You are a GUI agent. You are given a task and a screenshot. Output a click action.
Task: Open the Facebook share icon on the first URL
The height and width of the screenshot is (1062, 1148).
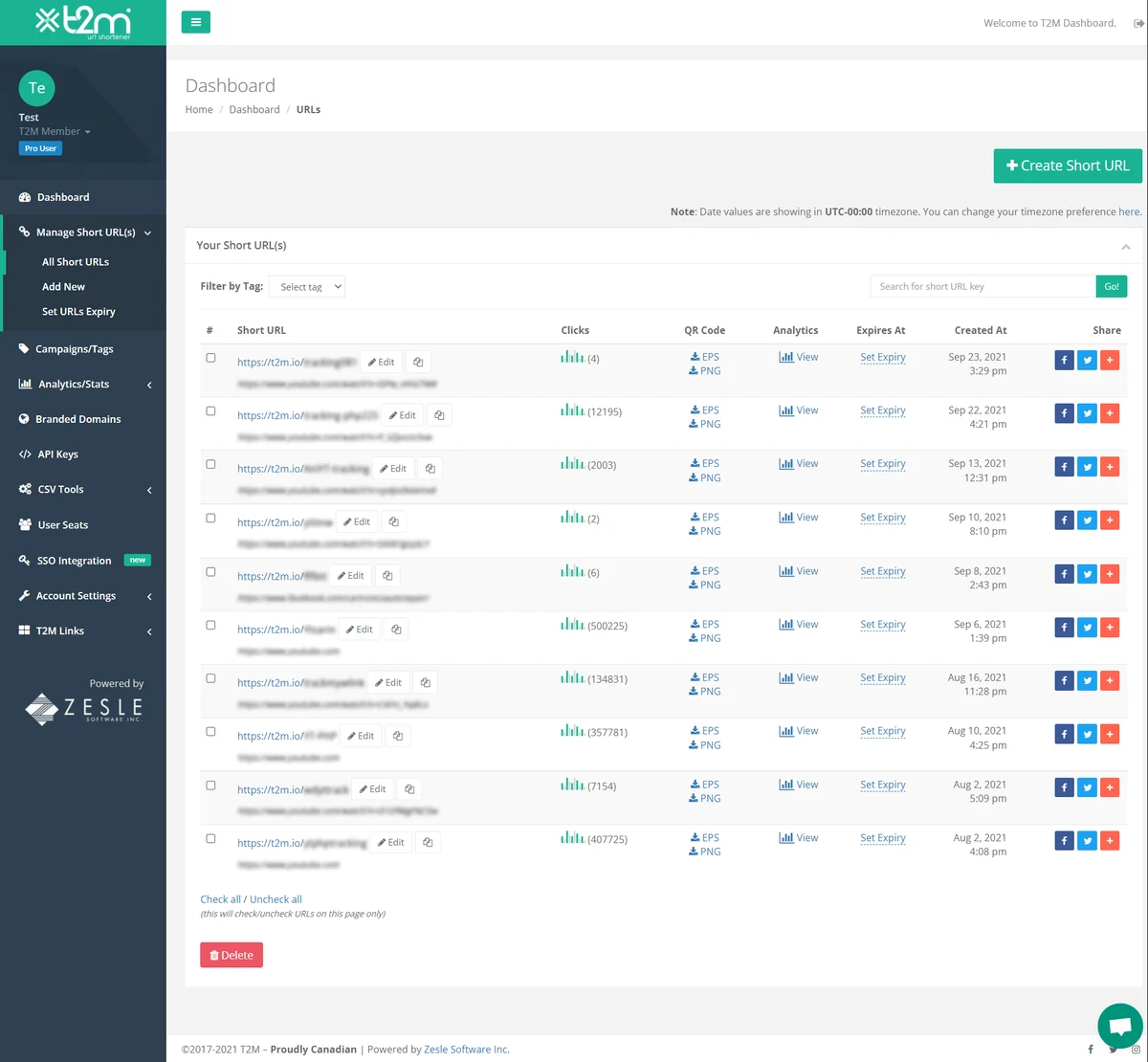pos(1064,360)
